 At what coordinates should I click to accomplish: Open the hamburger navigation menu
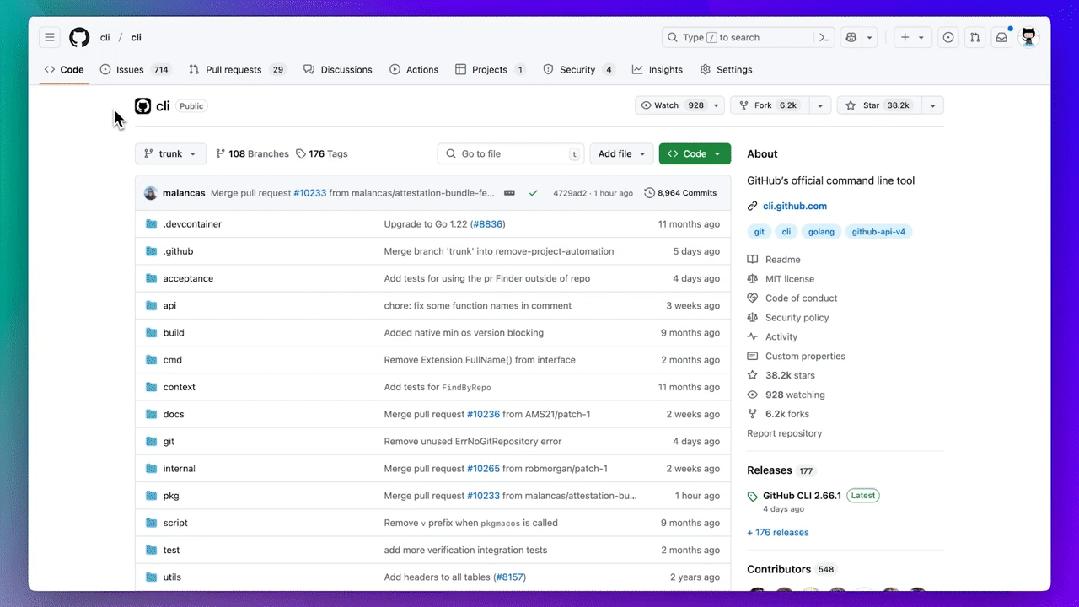(50, 37)
